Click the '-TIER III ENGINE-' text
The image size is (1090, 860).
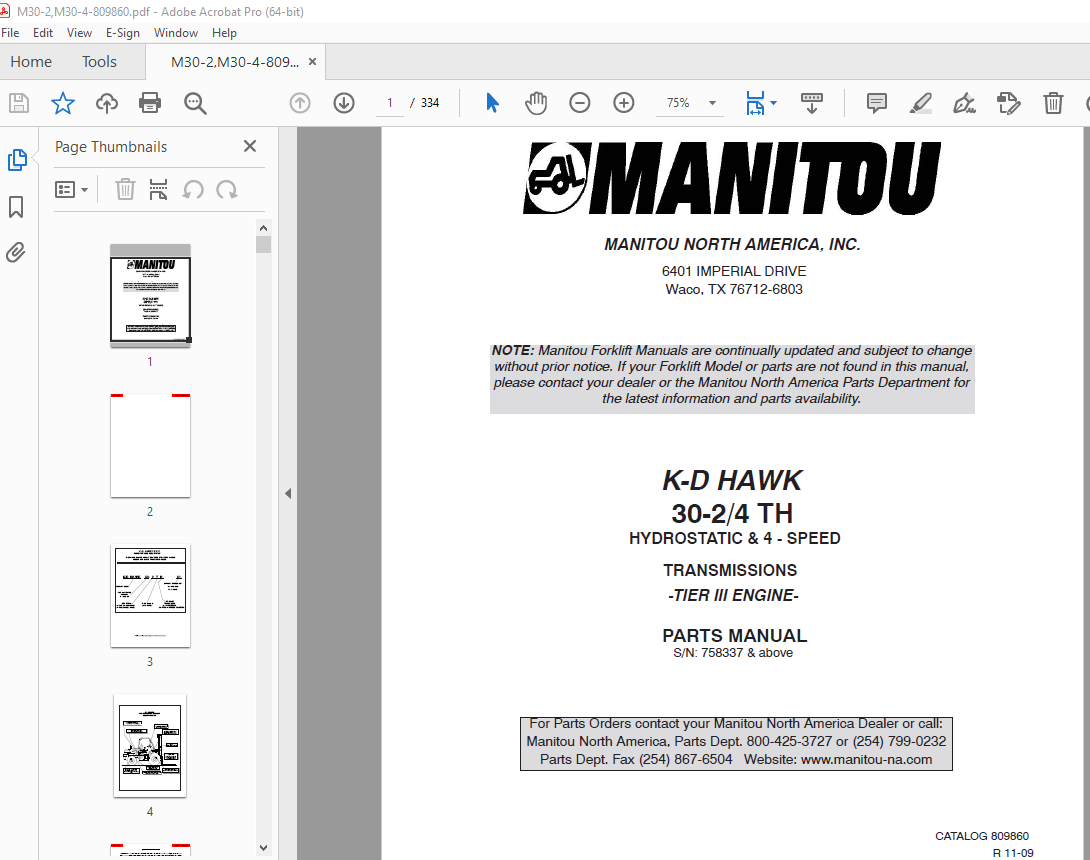pos(733,596)
